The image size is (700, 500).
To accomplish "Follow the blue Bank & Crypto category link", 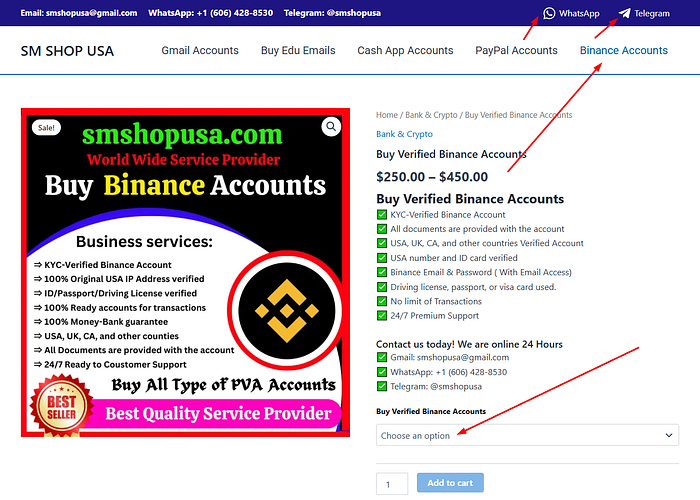I will pos(404,134).
